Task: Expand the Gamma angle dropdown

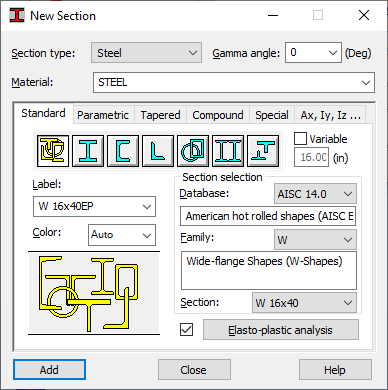Action: point(313,53)
